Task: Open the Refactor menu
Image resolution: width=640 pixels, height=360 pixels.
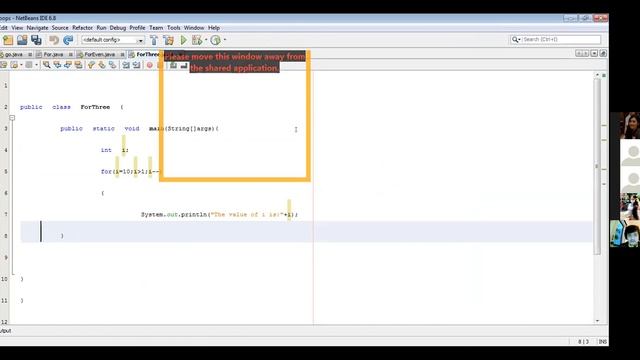Action: 82,28
